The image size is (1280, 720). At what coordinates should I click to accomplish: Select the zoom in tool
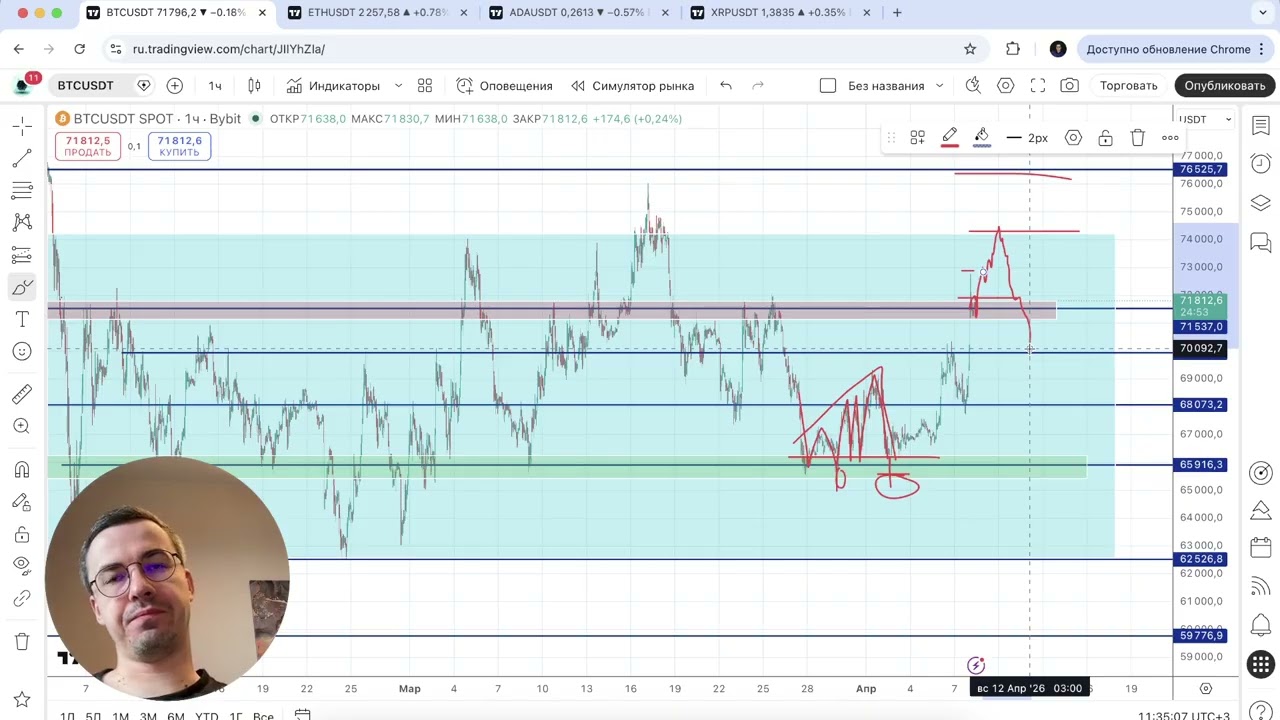pyautogui.click(x=22, y=427)
